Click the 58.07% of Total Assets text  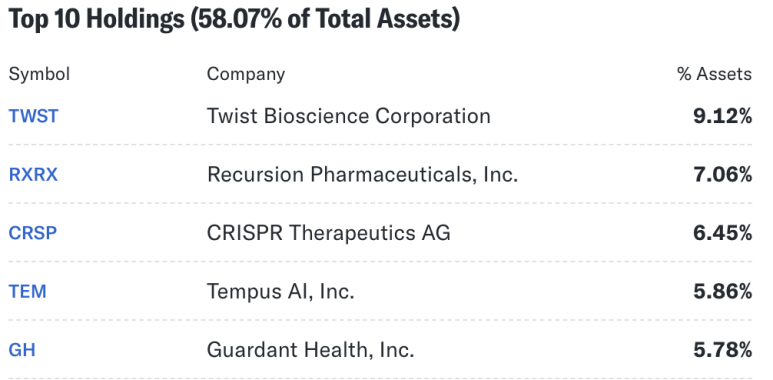pos(325,20)
